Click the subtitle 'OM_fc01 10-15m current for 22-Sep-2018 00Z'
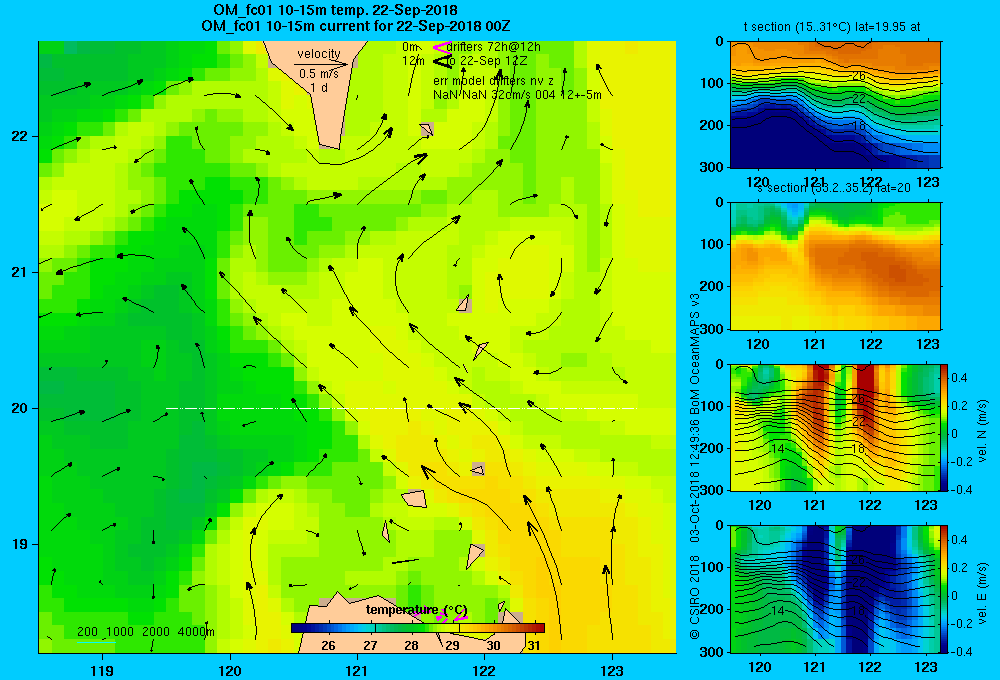 tap(355, 26)
